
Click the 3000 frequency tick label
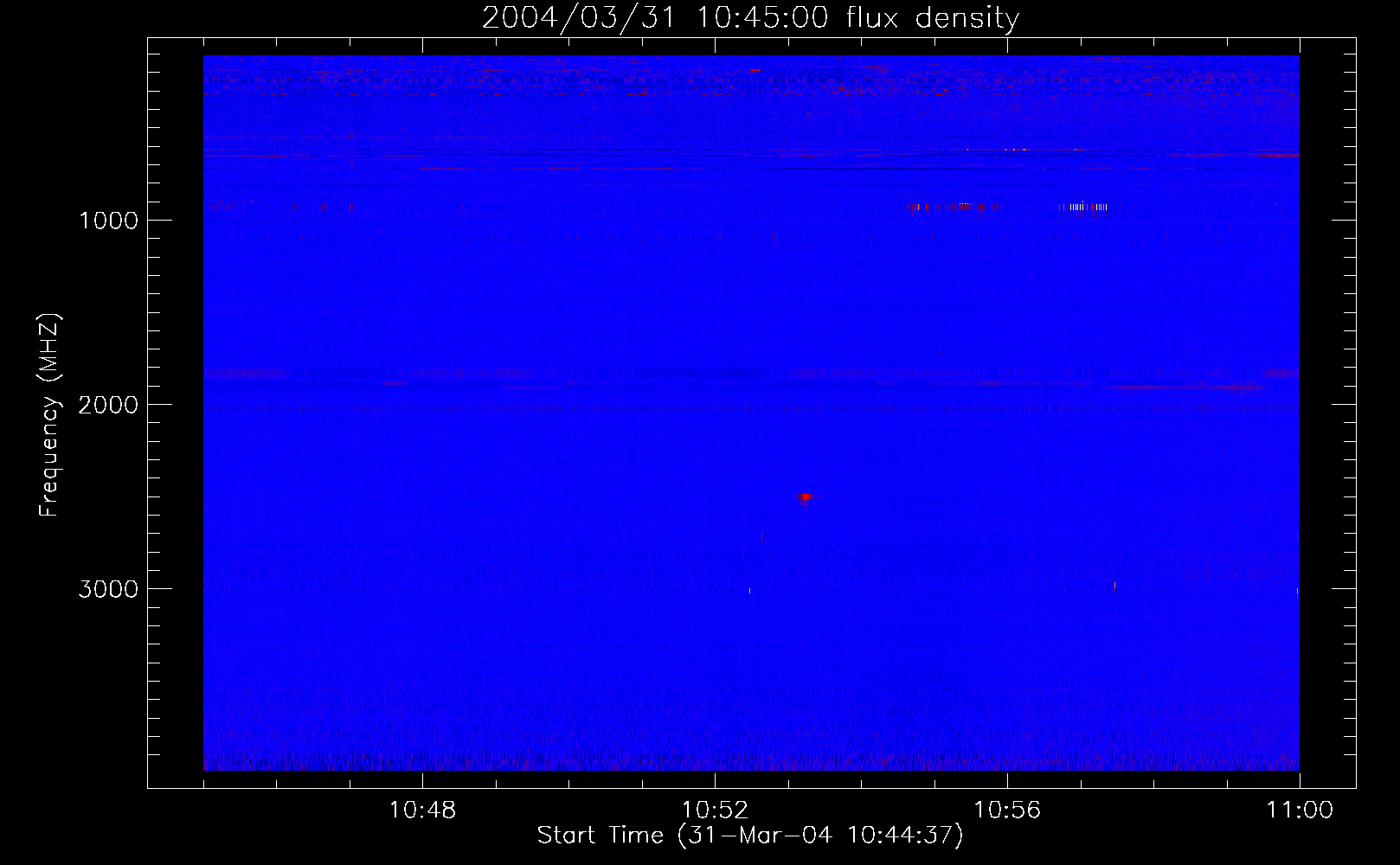pos(108,589)
